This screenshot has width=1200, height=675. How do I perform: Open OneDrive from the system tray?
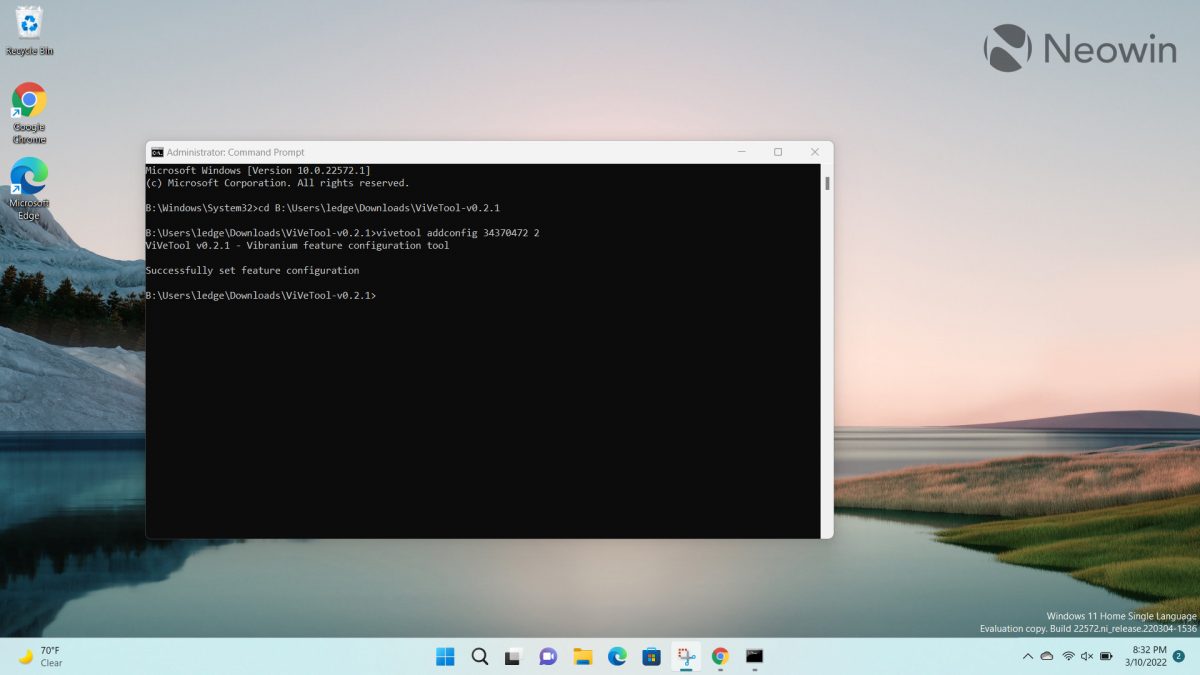1048,657
